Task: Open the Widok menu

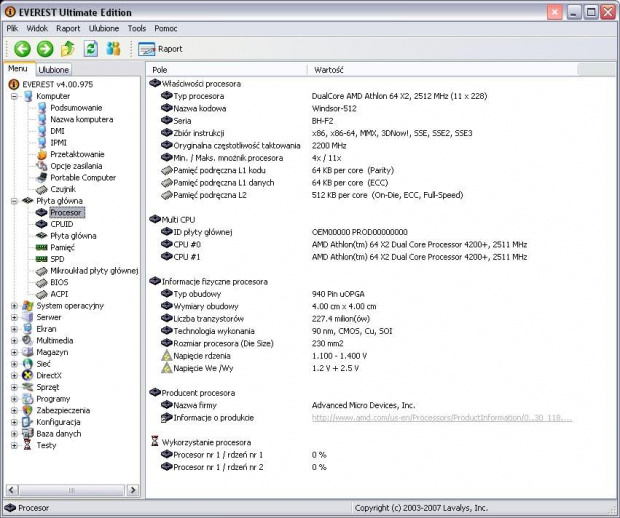Action: pos(37,28)
